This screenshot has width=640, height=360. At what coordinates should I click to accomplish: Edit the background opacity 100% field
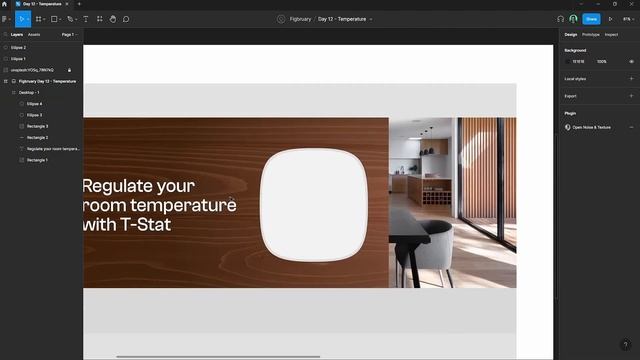[602, 62]
